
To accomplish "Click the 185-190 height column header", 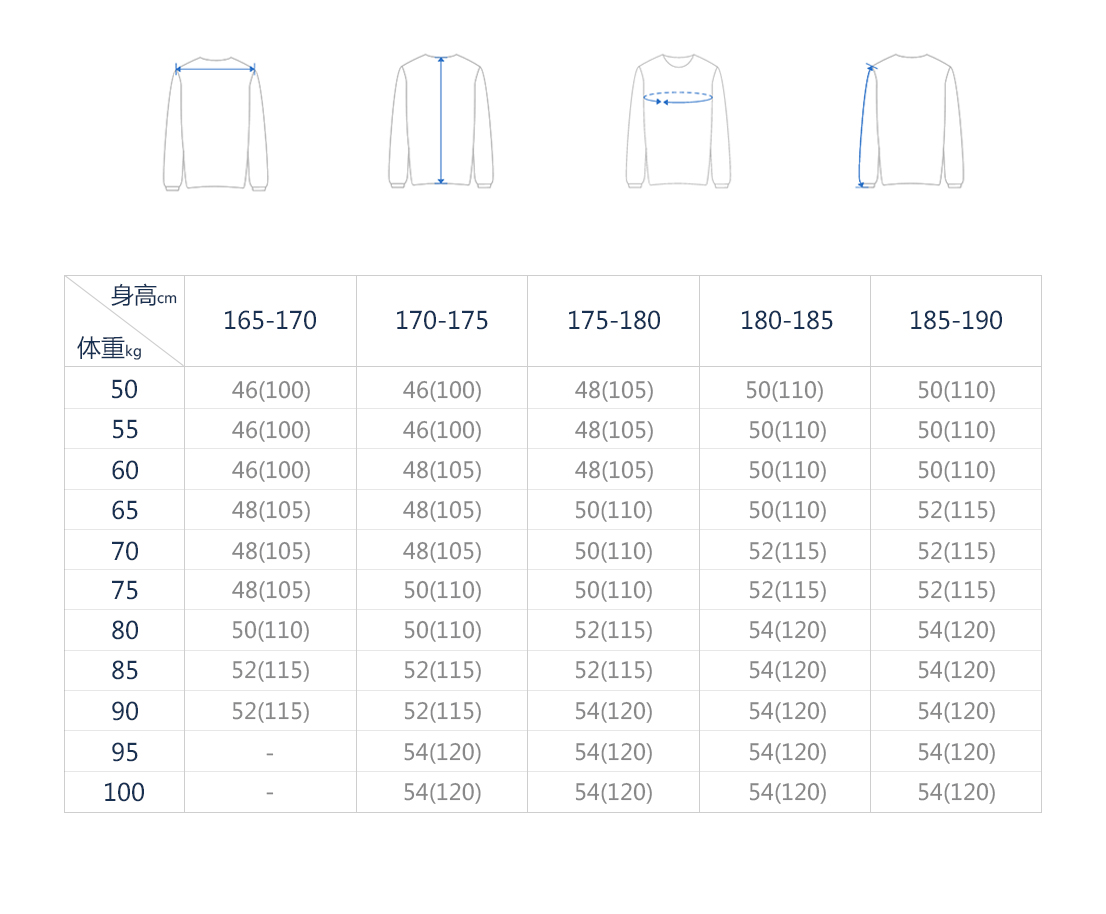I will coord(956,321).
